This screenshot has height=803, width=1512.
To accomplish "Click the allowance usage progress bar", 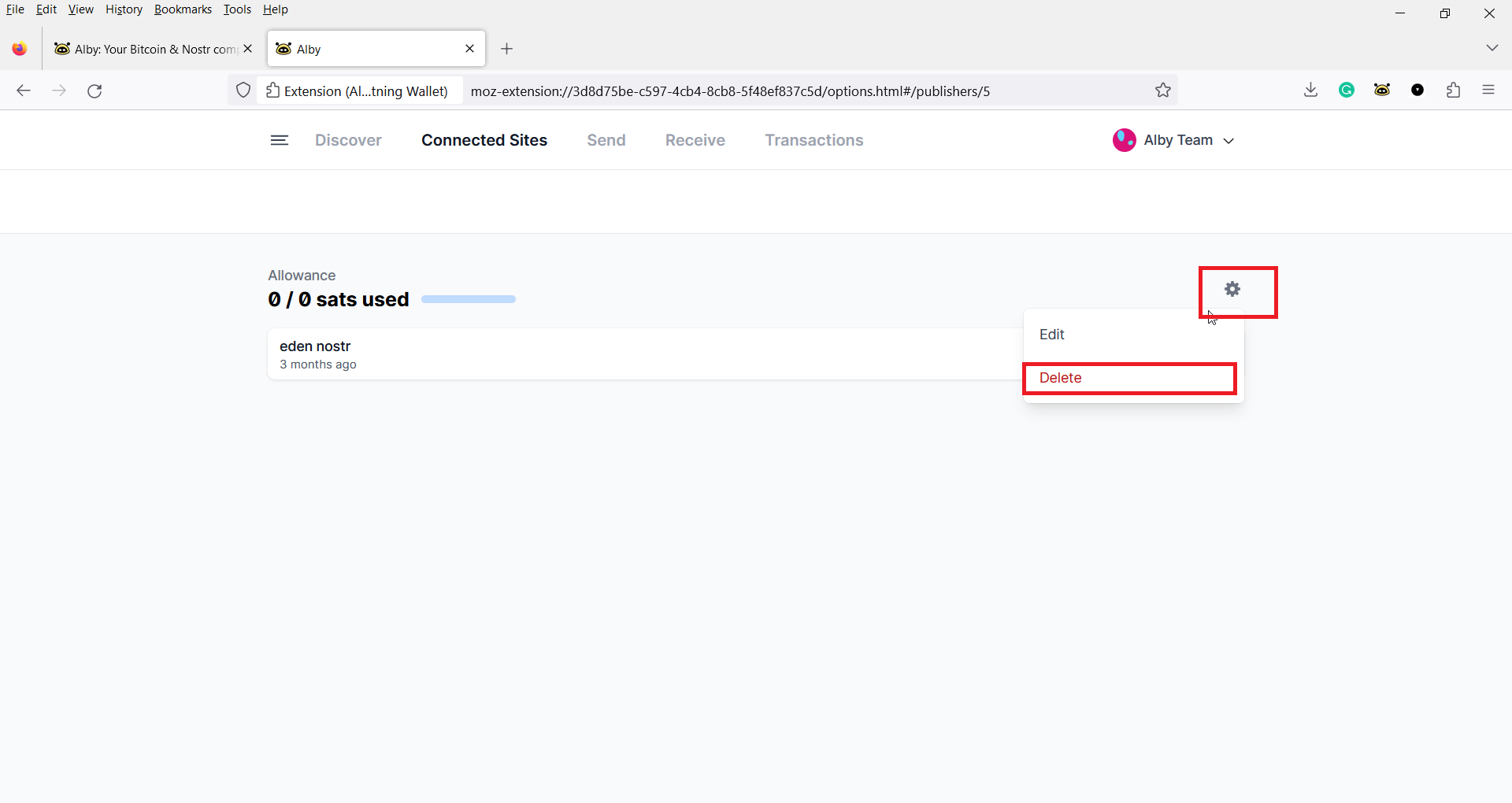I will pyautogui.click(x=469, y=299).
